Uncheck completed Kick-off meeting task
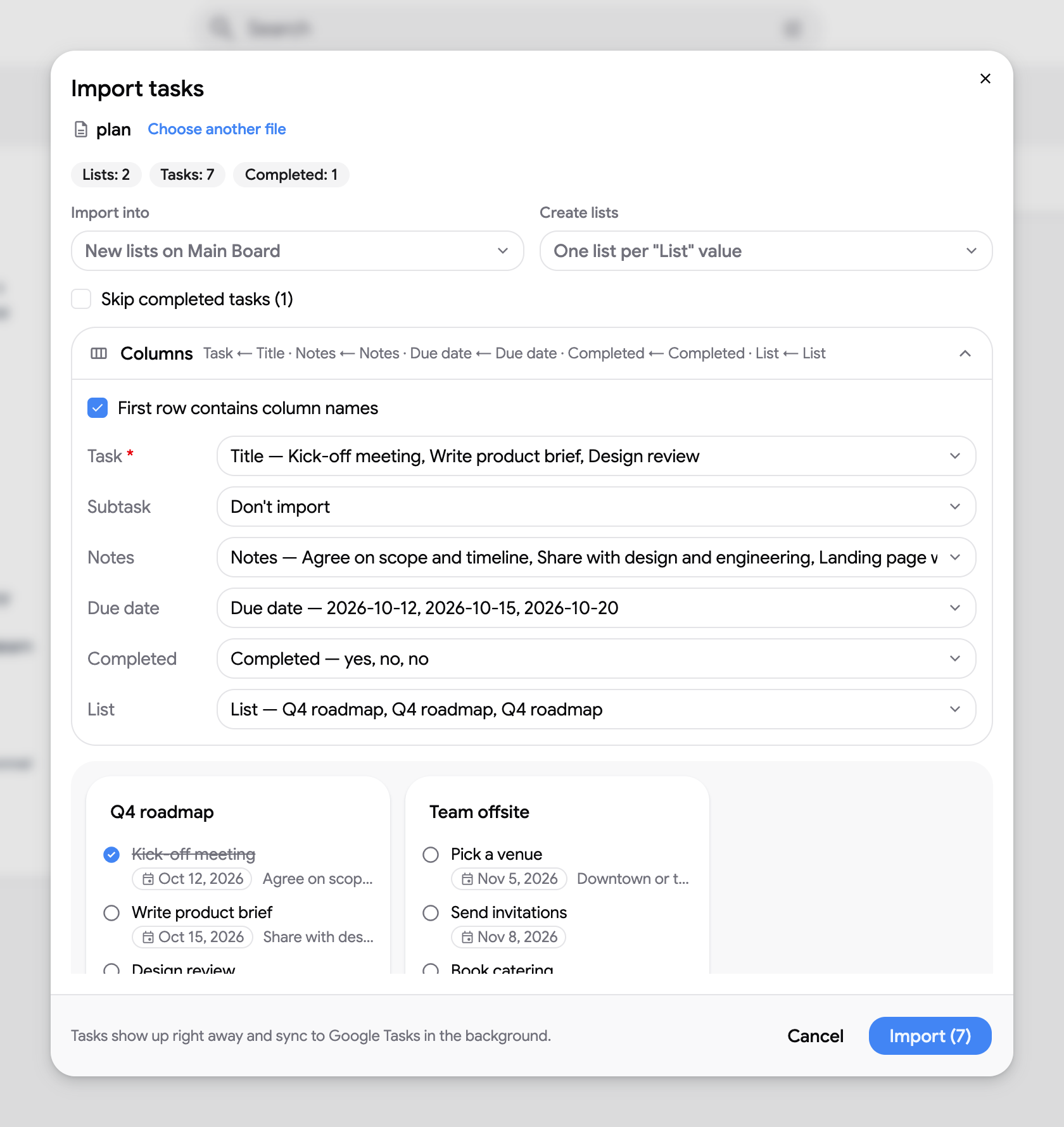This screenshot has height=1127, width=1064. coord(111,855)
